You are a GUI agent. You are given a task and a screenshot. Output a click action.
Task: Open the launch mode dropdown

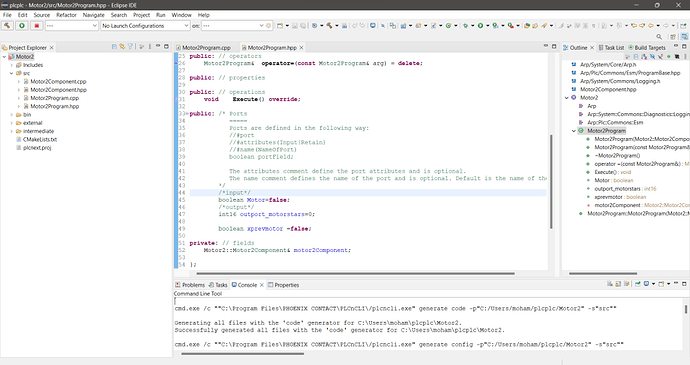[x=71, y=26]
